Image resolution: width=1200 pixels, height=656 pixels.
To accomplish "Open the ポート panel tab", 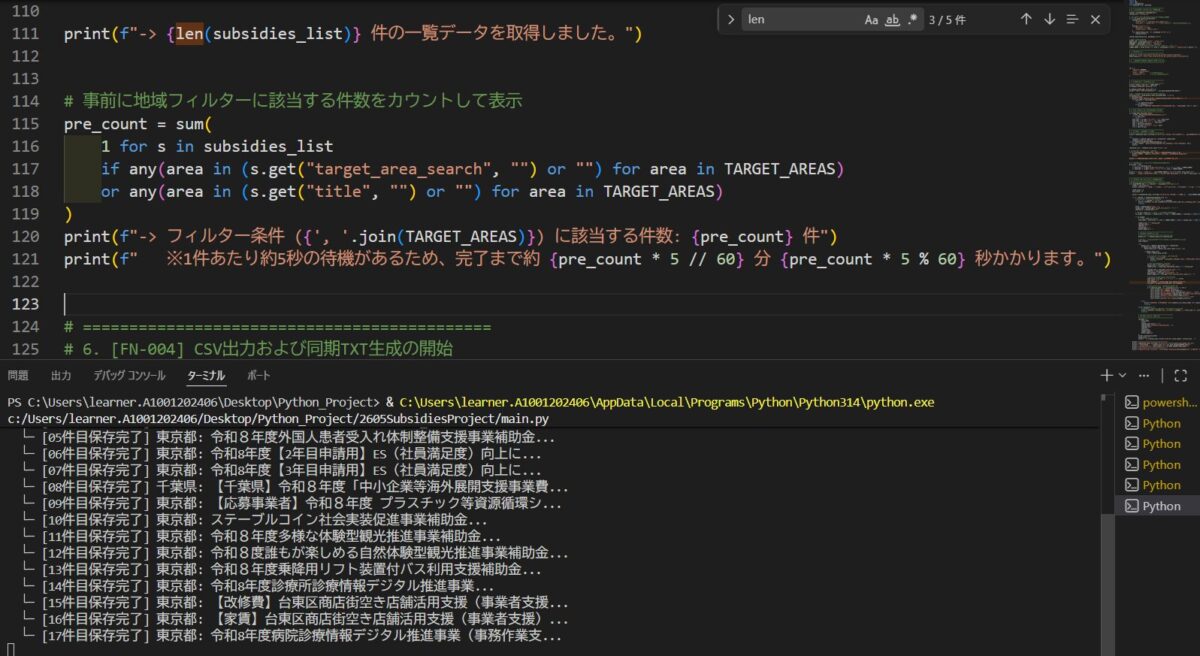I will 258,375.
